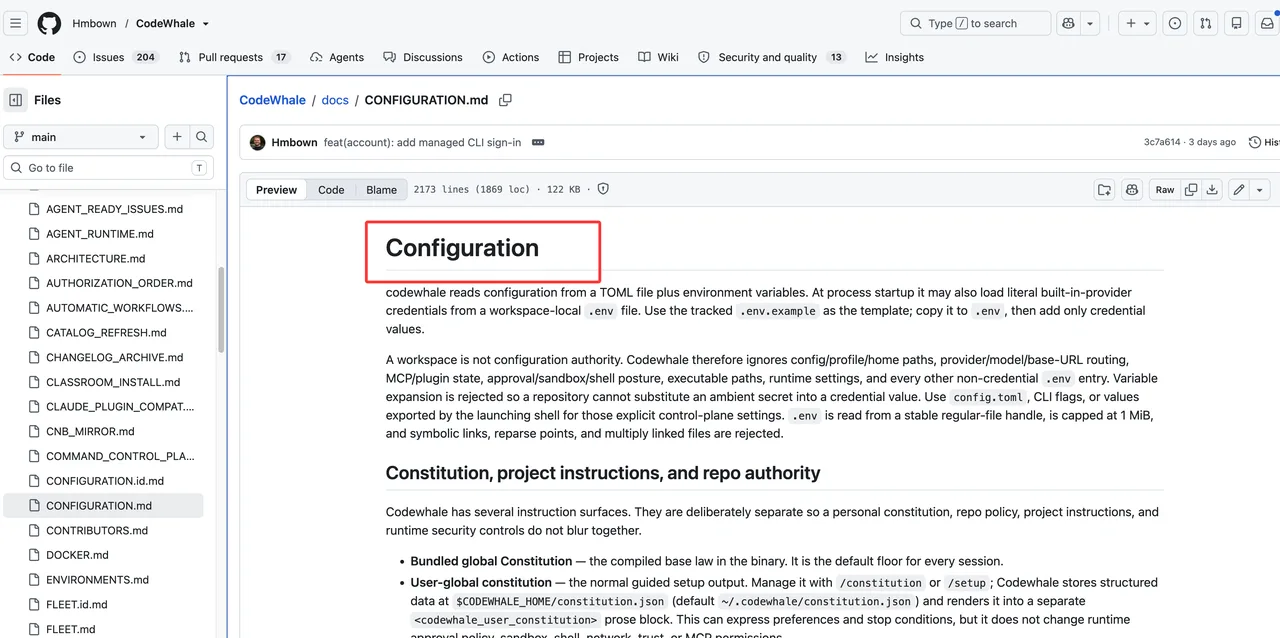
Task: Open the Discussions tab
Action: 423,57
